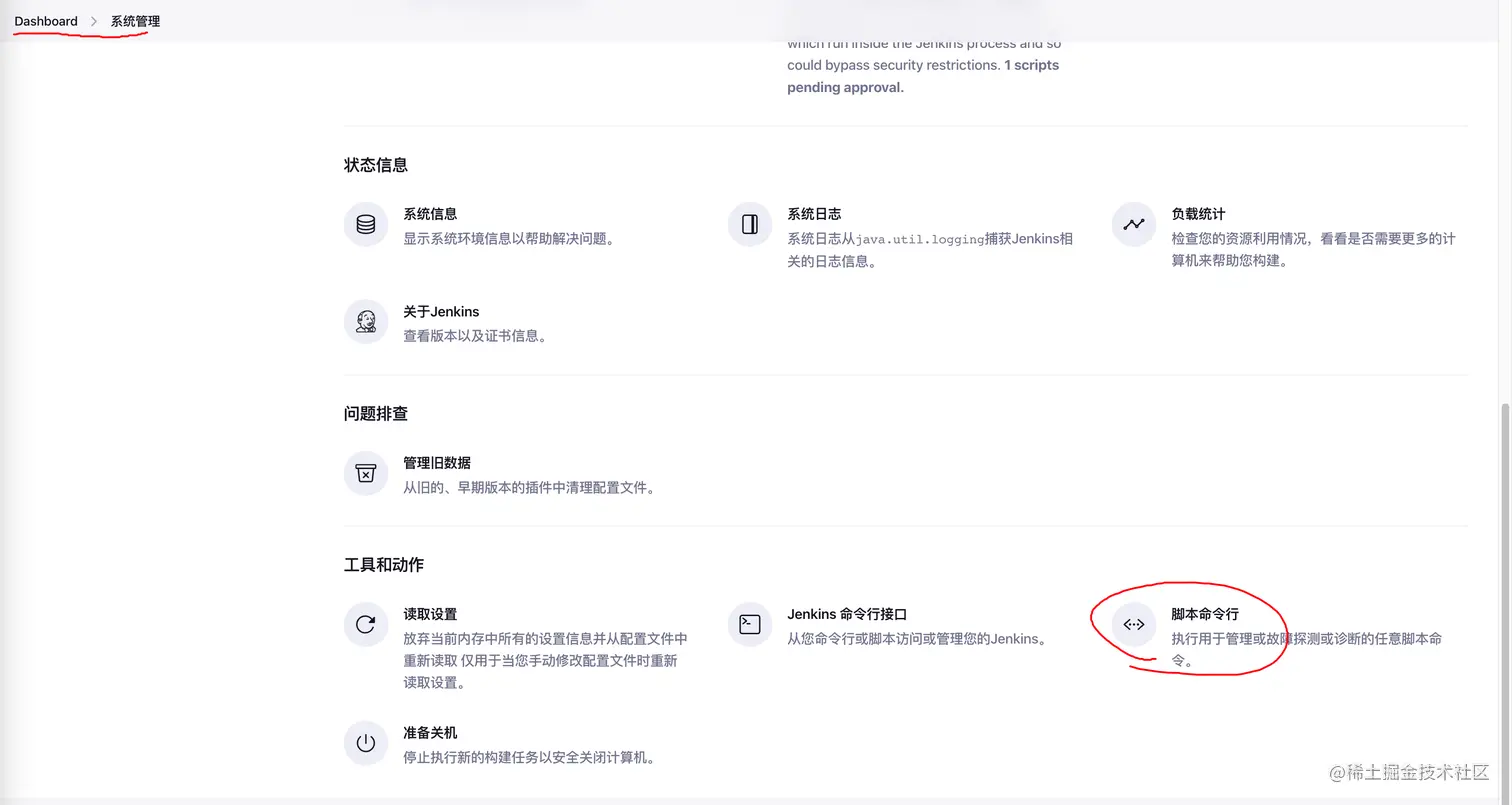This screenshot has width=1512, height=805.
Task: Select 系统管理 in breadcrumb
Action: click(x=135, y=21)
